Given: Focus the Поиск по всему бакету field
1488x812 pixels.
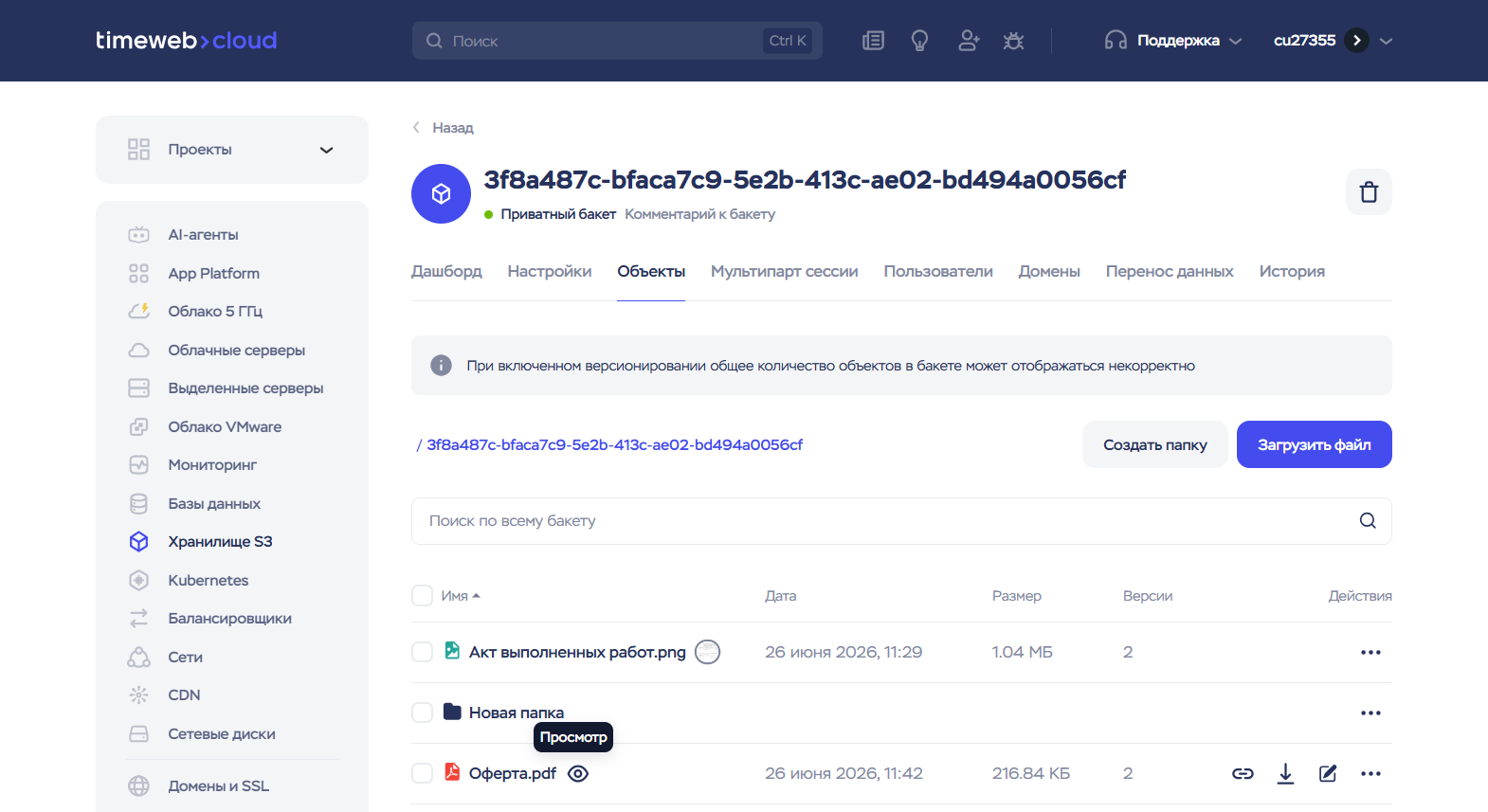Looking at the screenshot, I should [901, 521].
